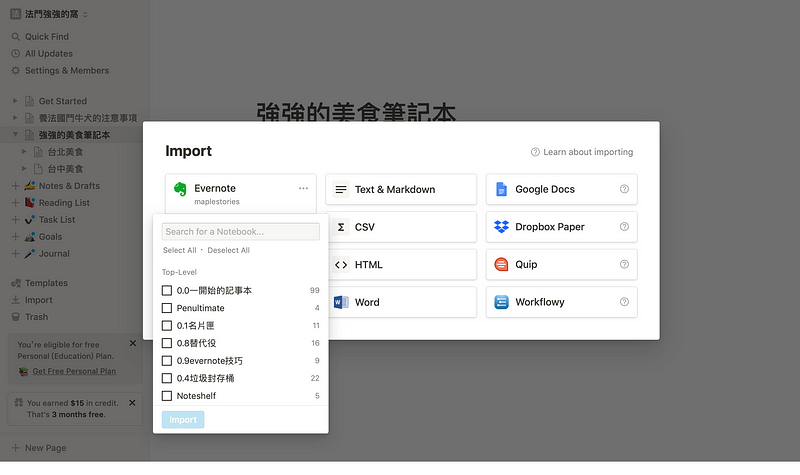
Task: Click the plus icon beside Reading List
Action: click(x=15, y=203)
